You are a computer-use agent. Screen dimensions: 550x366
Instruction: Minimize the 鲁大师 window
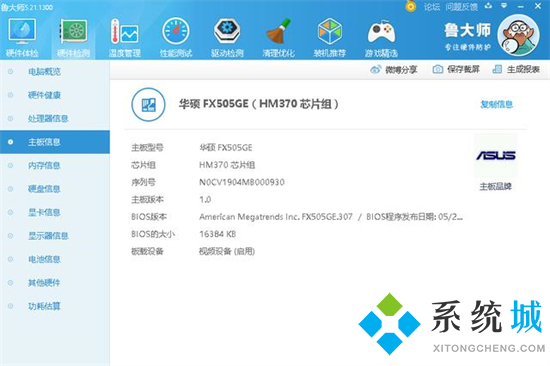pyautogui.click(x=521, y=6)
